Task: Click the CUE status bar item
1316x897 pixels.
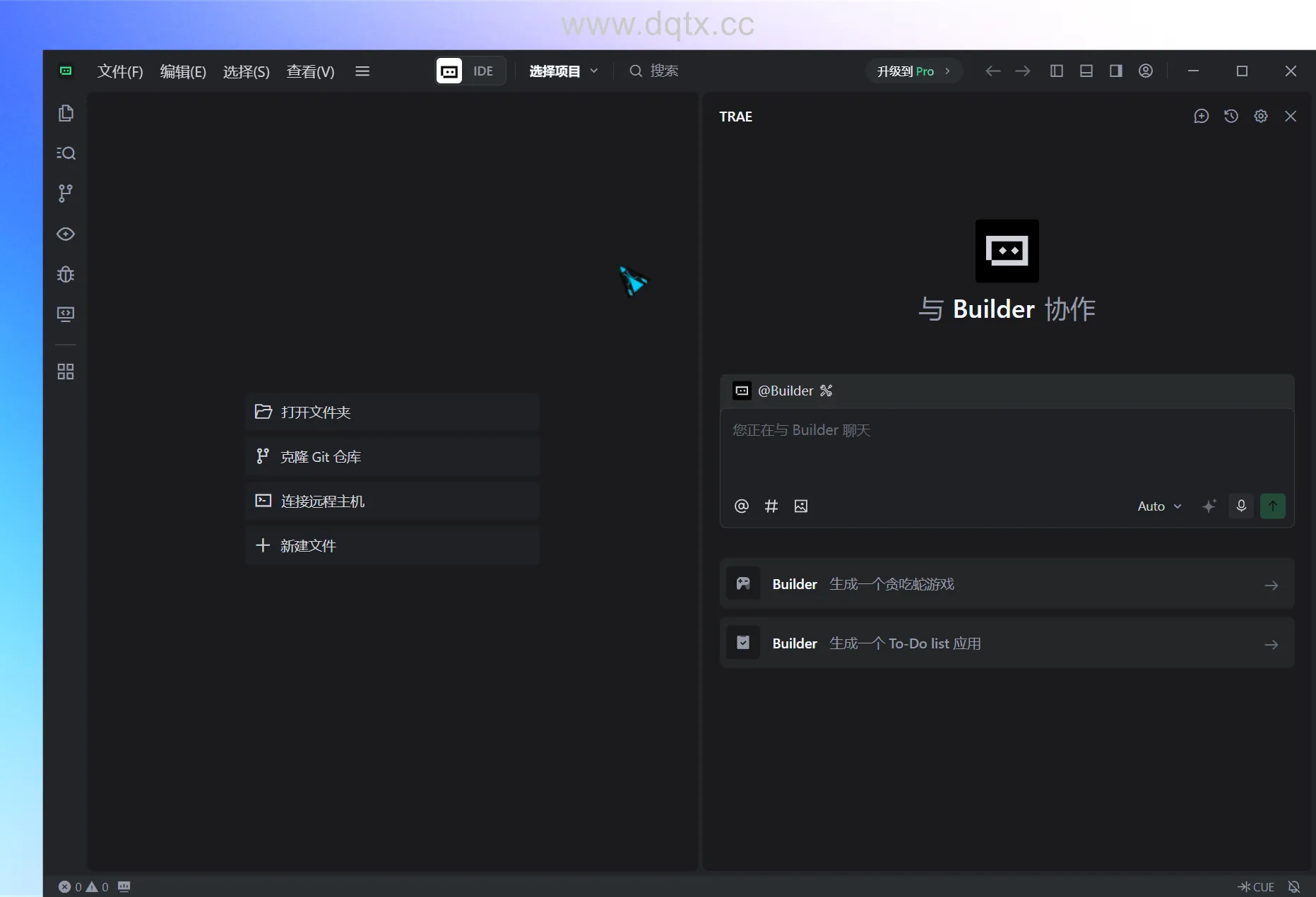Action: click(x=1256, y=886)
